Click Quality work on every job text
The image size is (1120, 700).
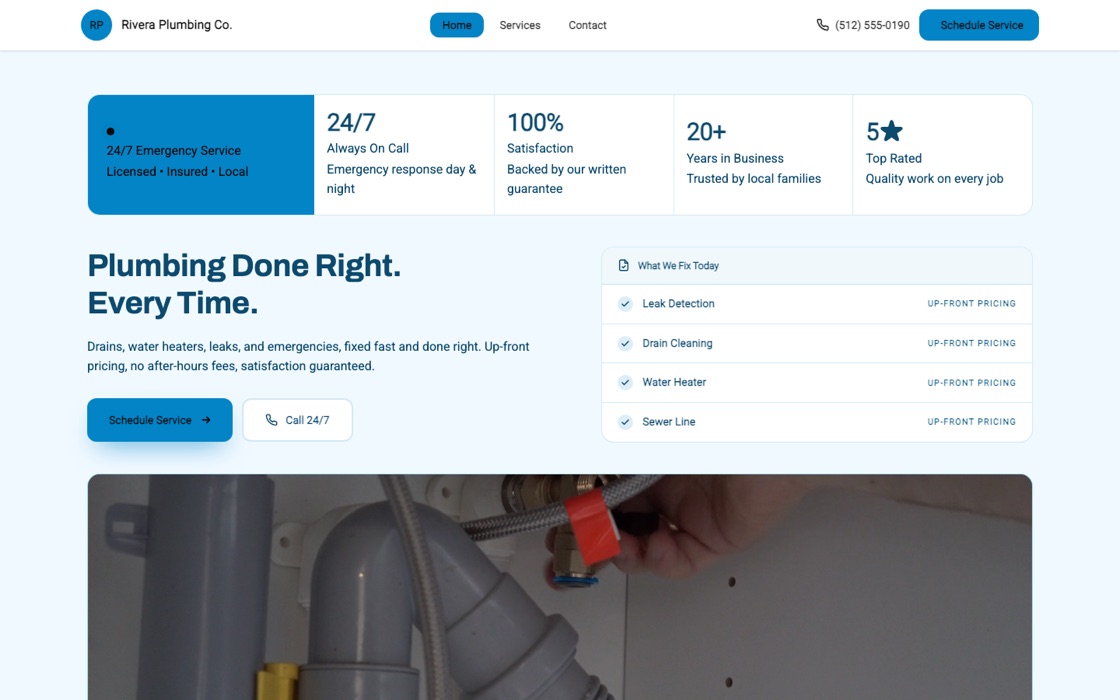934,179
